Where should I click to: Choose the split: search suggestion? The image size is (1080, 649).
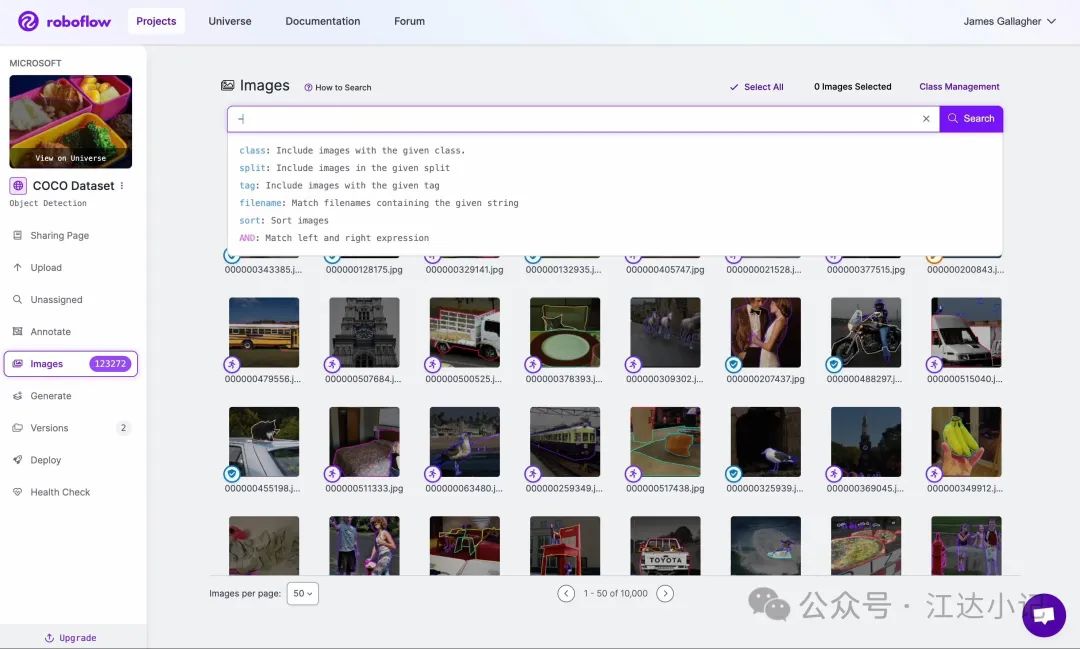[x=344, y=167]
